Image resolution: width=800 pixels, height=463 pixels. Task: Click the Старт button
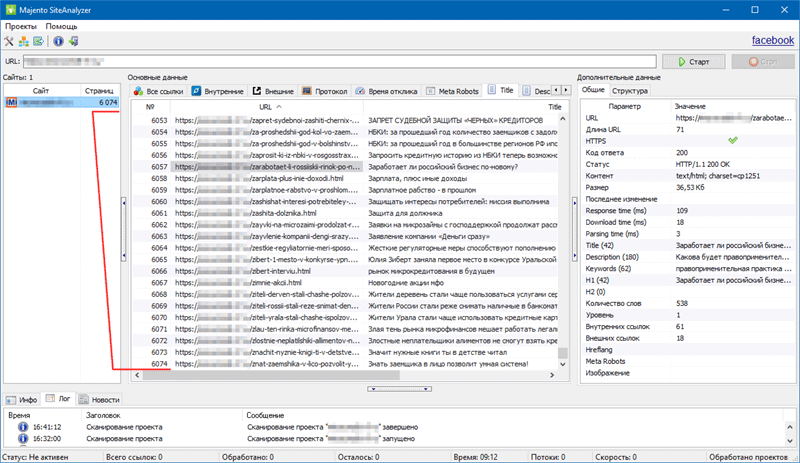[x=693, y=62]
